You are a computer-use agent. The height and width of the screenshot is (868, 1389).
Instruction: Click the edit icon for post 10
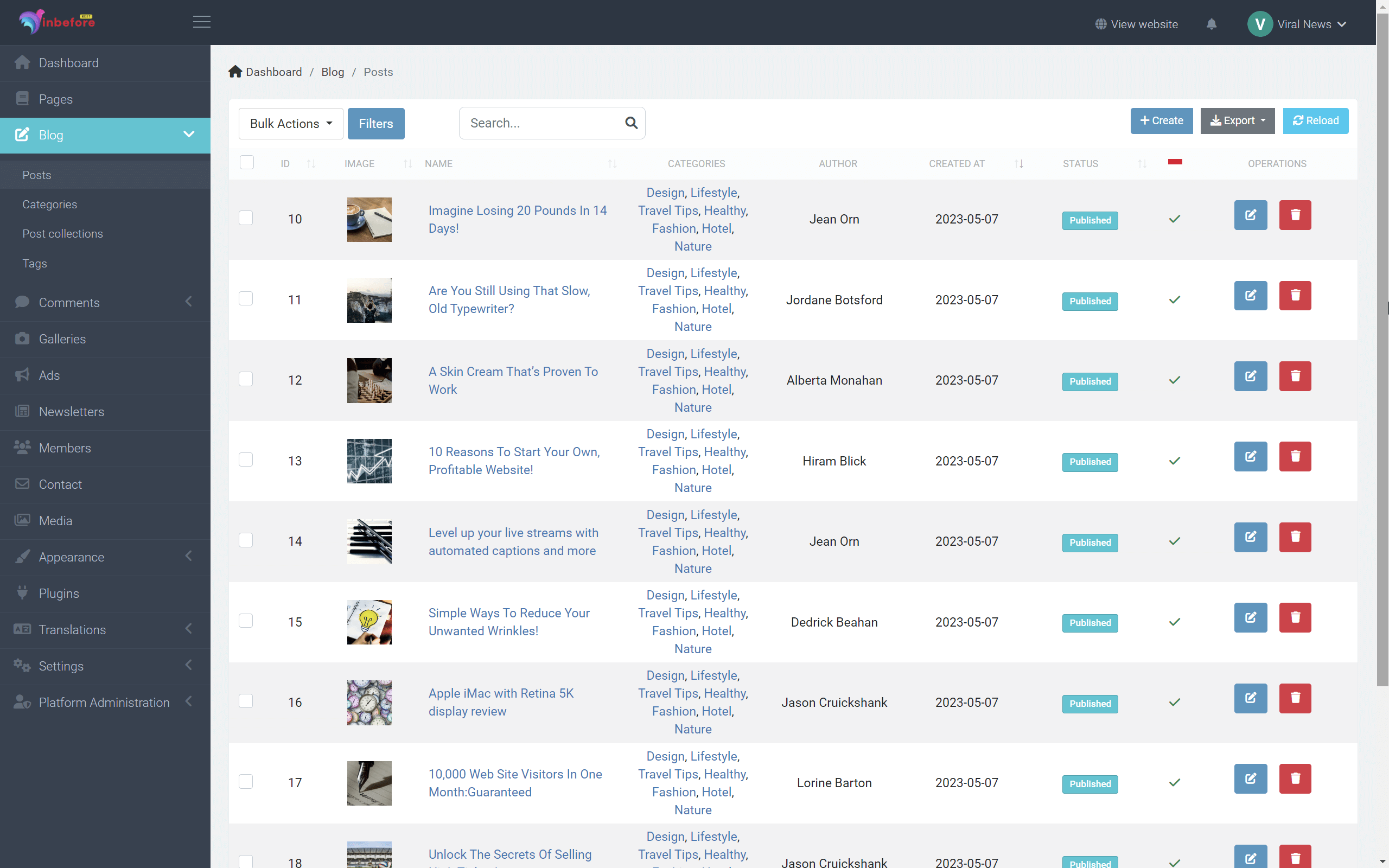click(x=1251, y=215)
